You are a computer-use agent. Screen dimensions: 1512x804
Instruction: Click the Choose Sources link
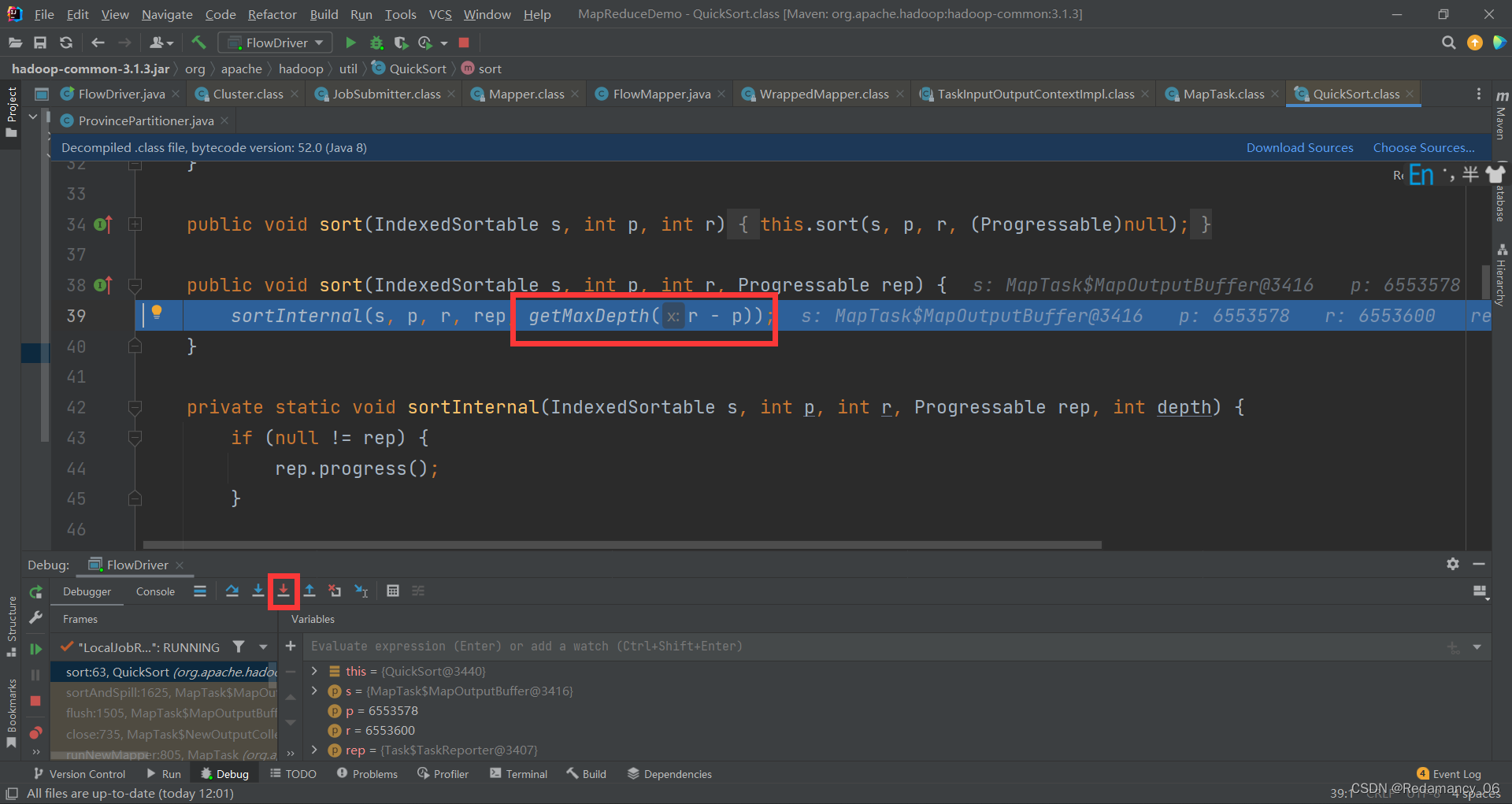click(1424, 147)
